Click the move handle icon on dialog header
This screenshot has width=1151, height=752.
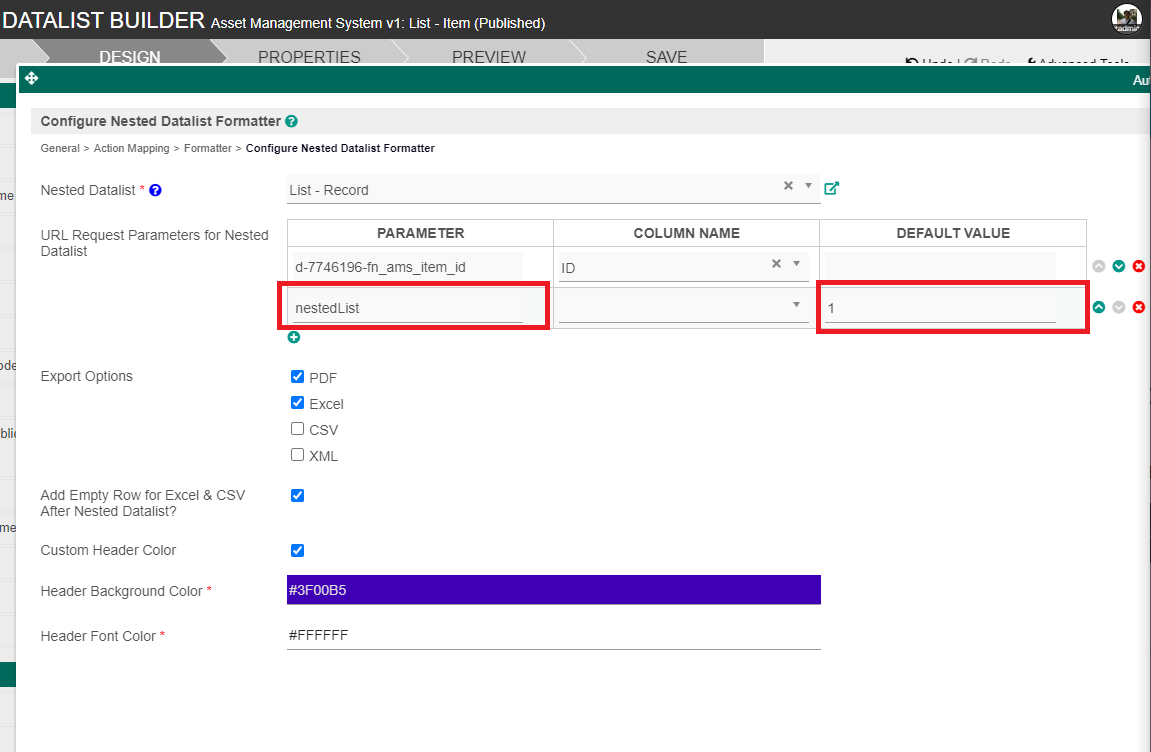pyautogui.click(x=31, y=79)
